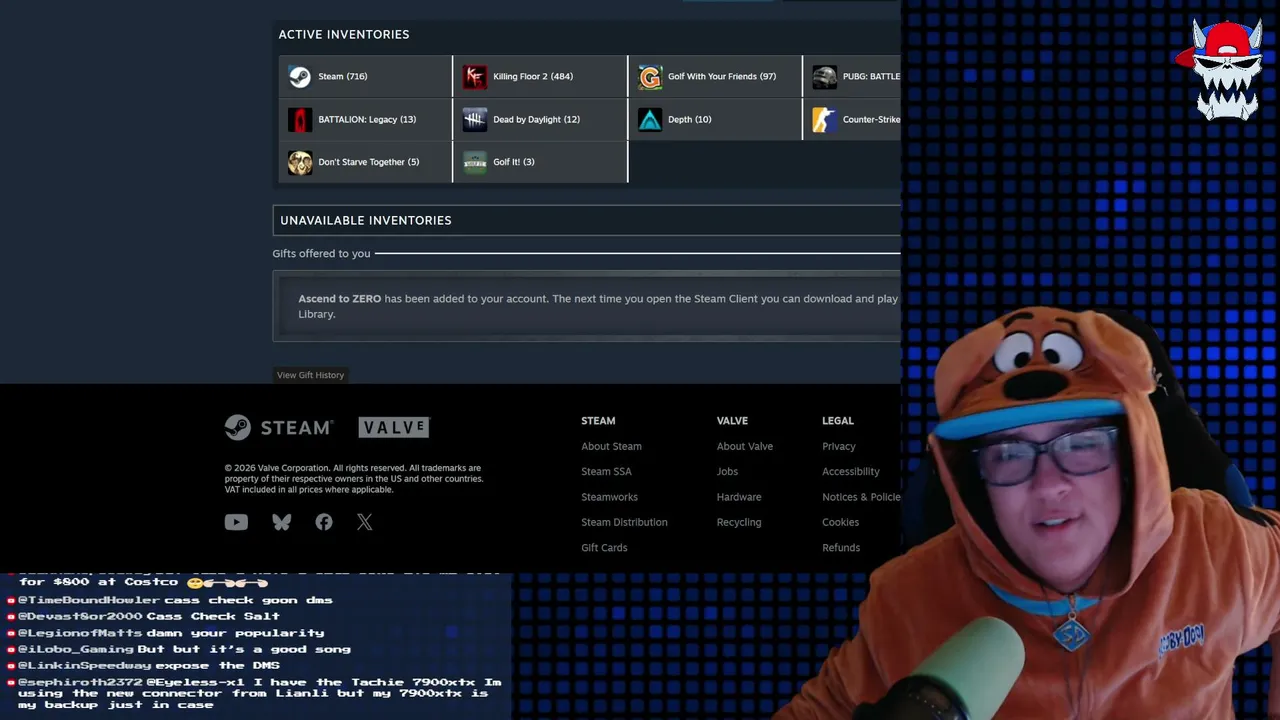Open the Privacy link under Legal
Image resolution: width=1280 pixels, height=720 pixels.
839,447
